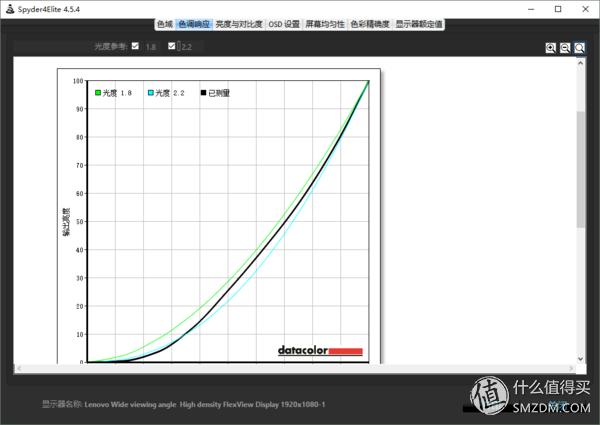The image size is (600, 425).
Task: Click the zoom out magnifier icon
Action: (564, 47)
